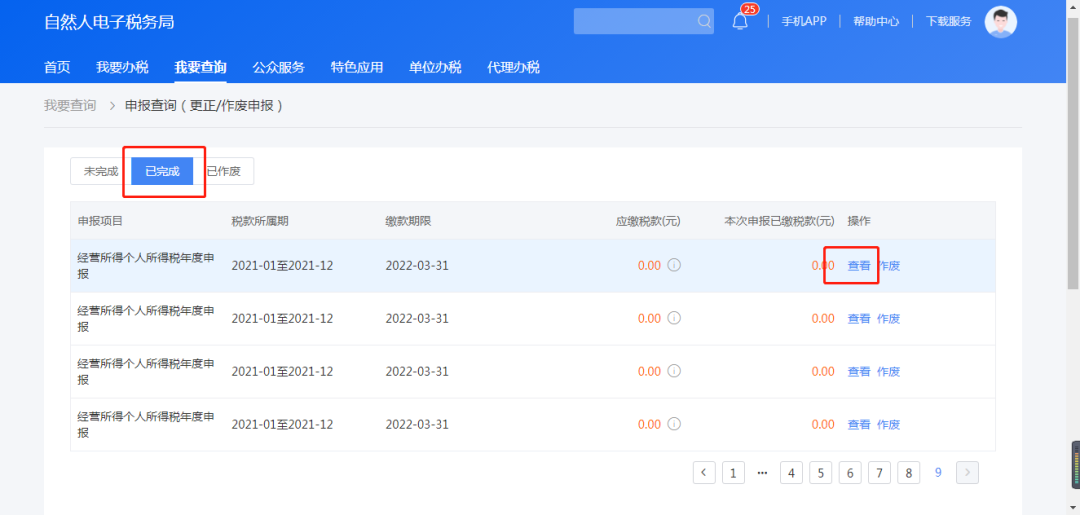Screen dimensions: 1080x515
Task: Click 作废 in fourth row
Action: [x=889, y=425]
